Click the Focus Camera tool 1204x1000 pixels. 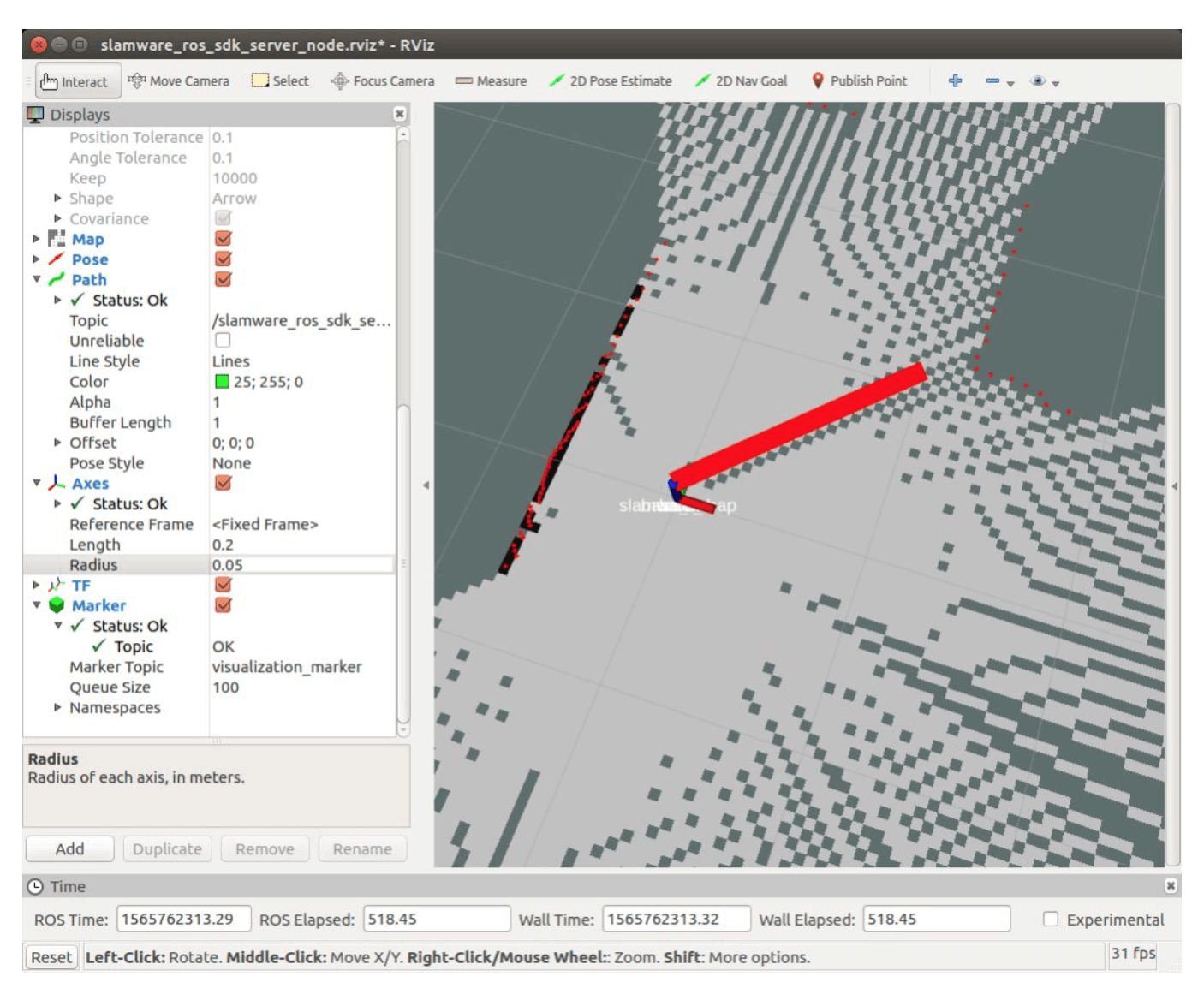[384, 81]
